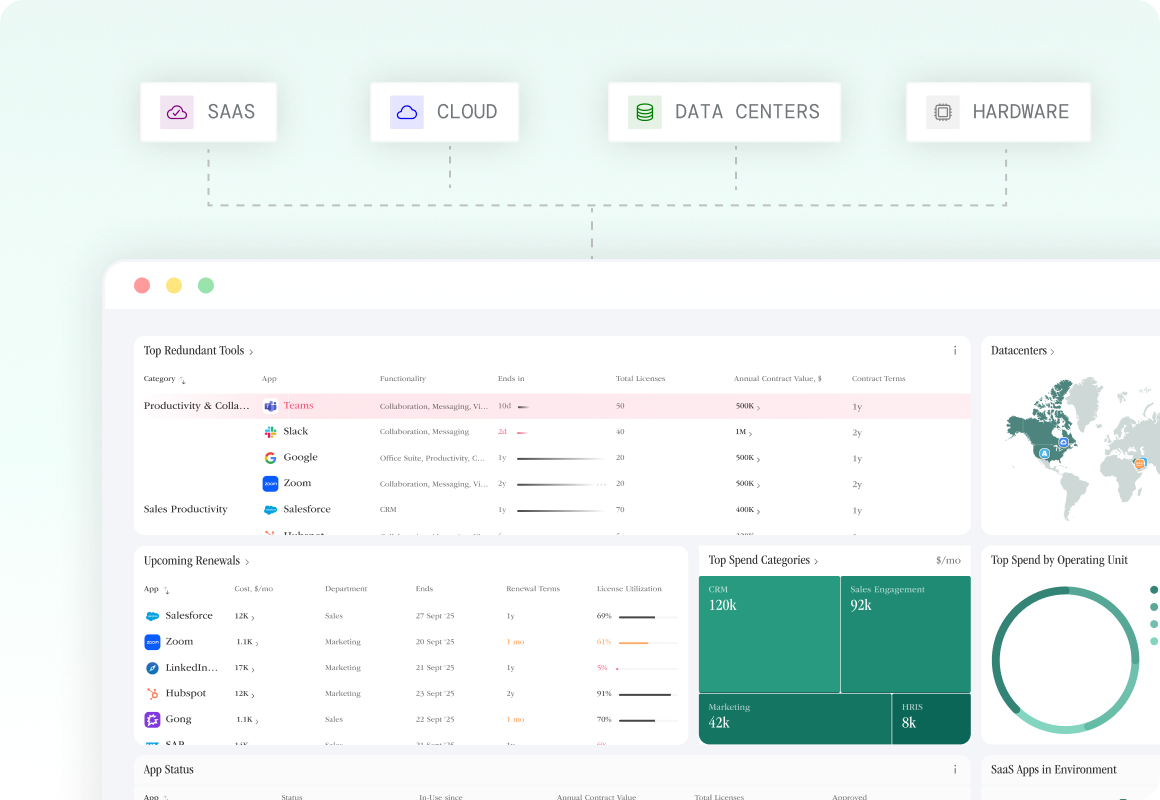Click the red window close dot
Screen dimensions: 1160x800
click(x=142, y=286)
